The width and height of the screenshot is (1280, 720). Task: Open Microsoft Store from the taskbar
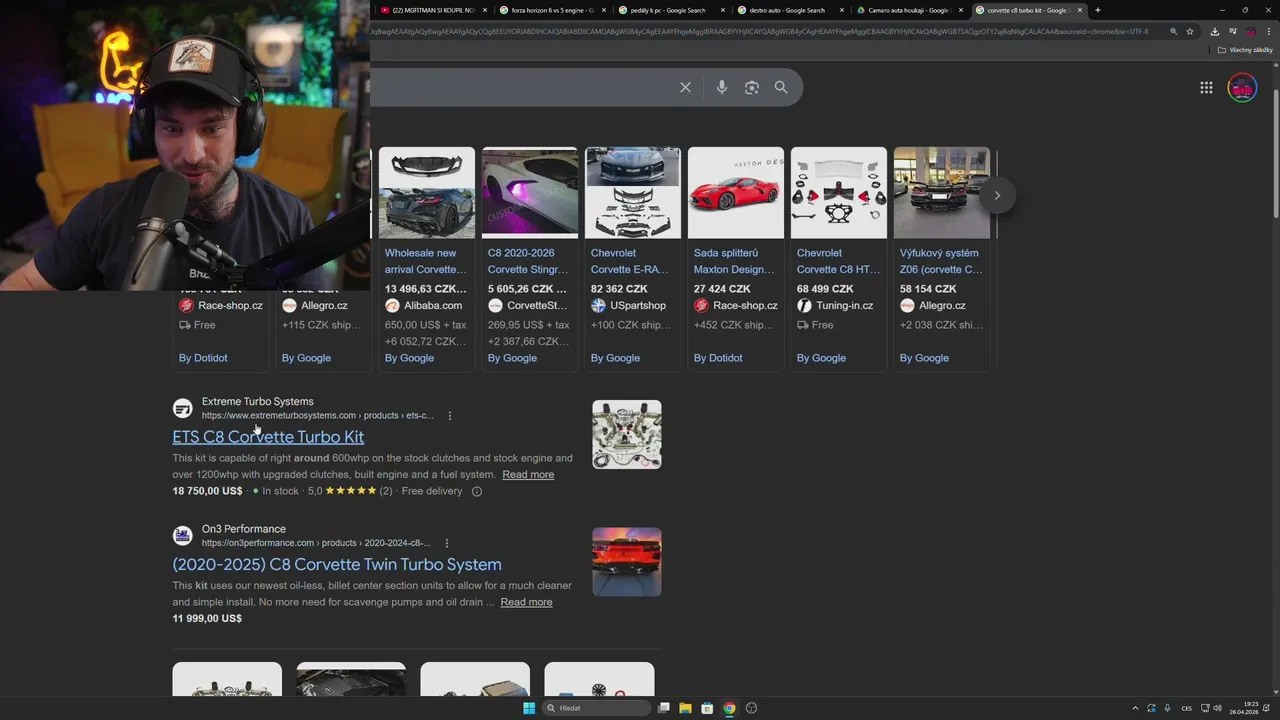click(707, 708)
